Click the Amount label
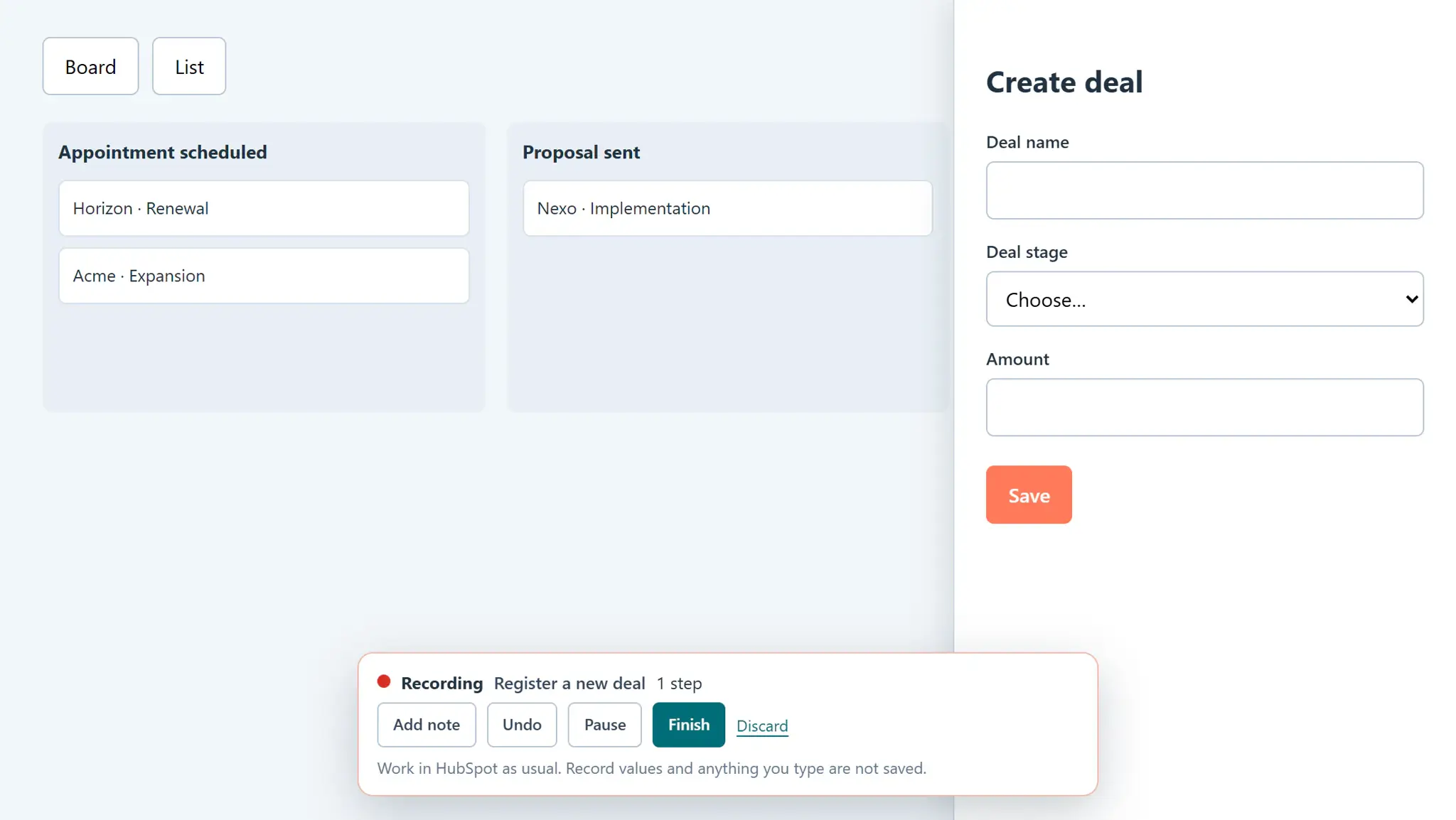The height and width of the screenshot is (820, 1456). click(1017, 360)
